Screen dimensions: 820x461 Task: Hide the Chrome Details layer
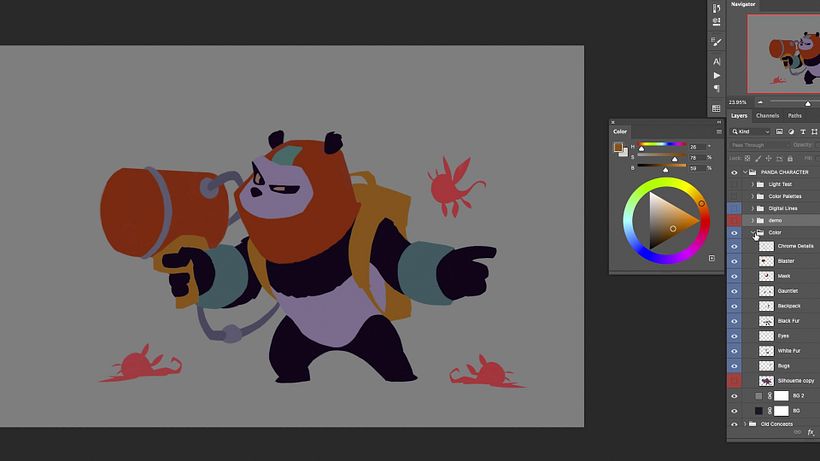pyautogui.click(x=734, y=246)
